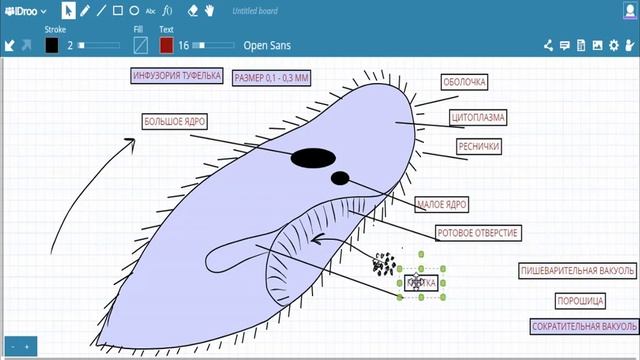Click the participants permissions icon

(630, 45)
